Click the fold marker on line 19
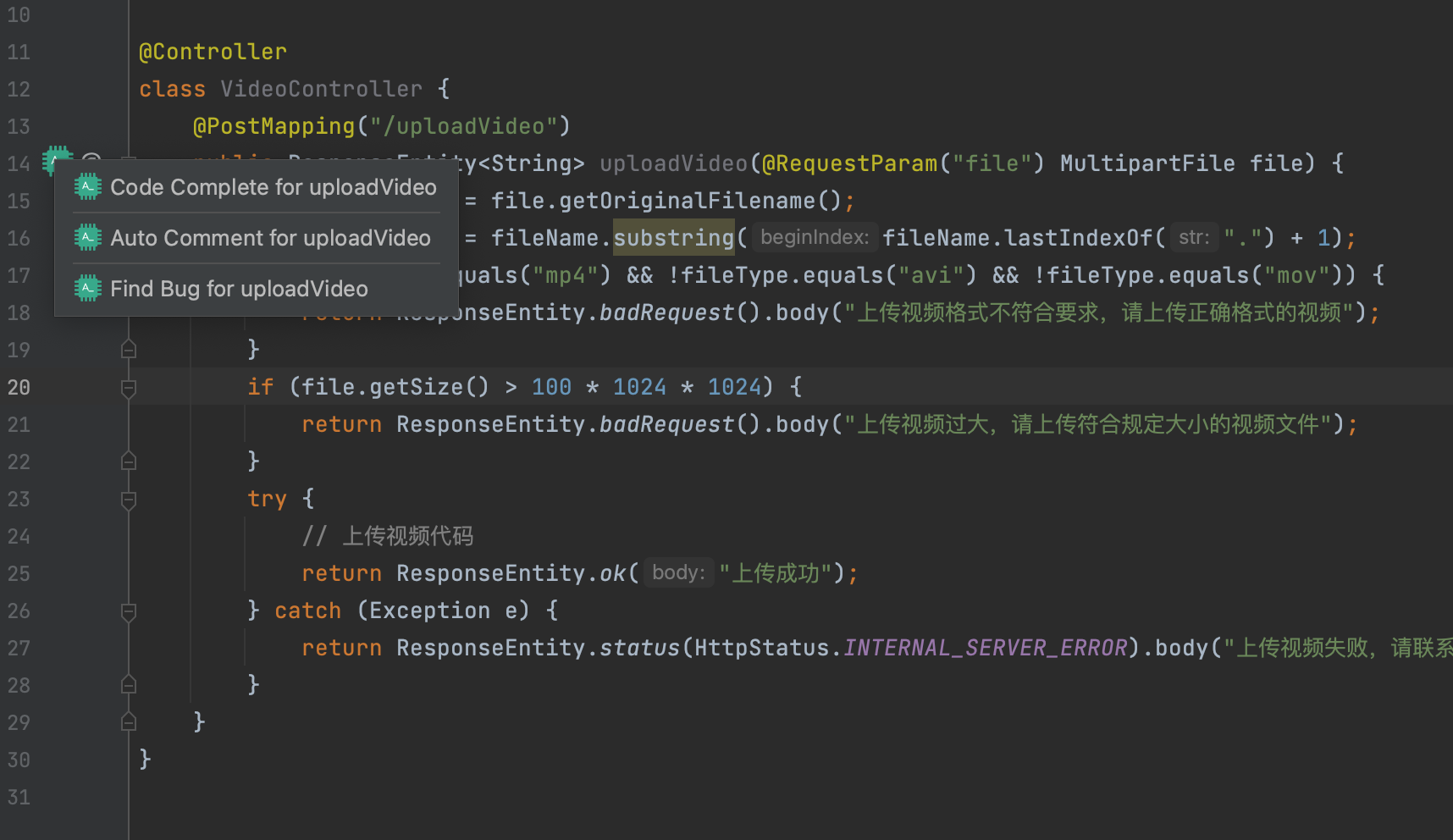 click(128, 349)
